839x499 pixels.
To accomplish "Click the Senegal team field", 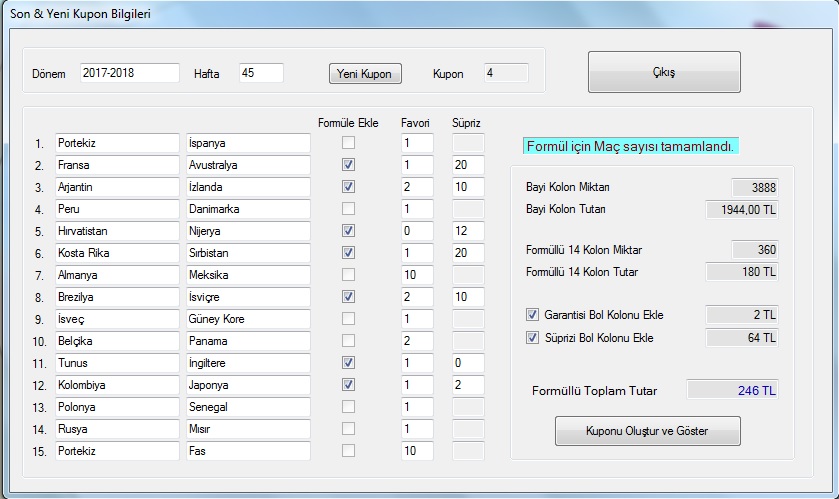I will coord(248,407).
